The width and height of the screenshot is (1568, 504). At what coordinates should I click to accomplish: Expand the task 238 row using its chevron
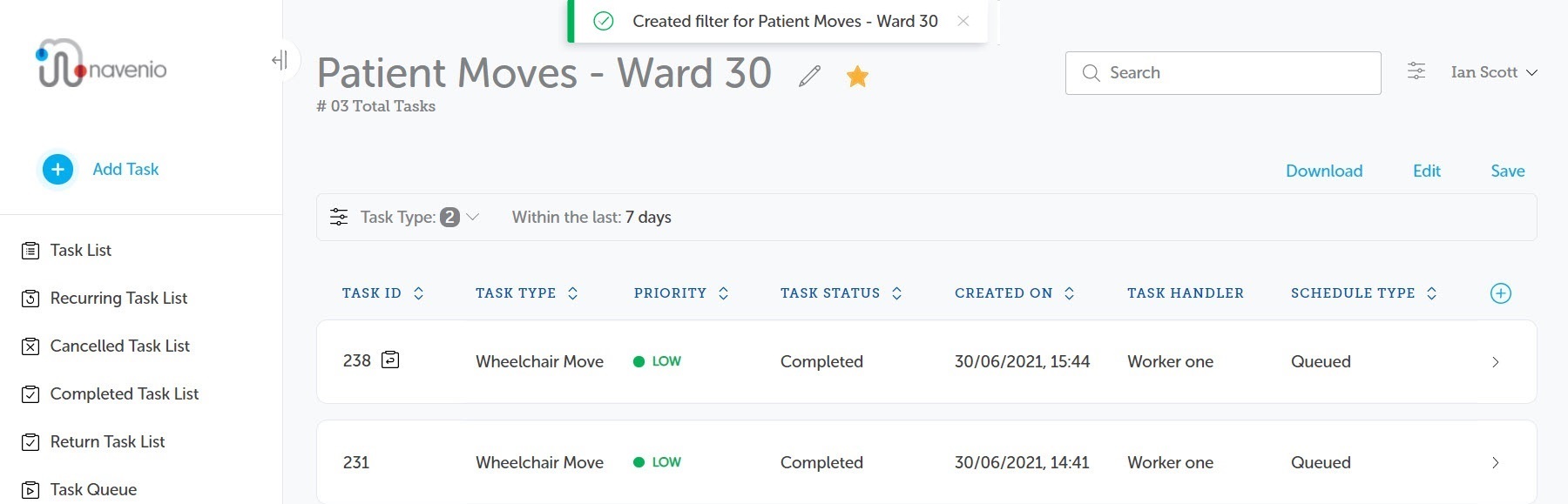1495,362
